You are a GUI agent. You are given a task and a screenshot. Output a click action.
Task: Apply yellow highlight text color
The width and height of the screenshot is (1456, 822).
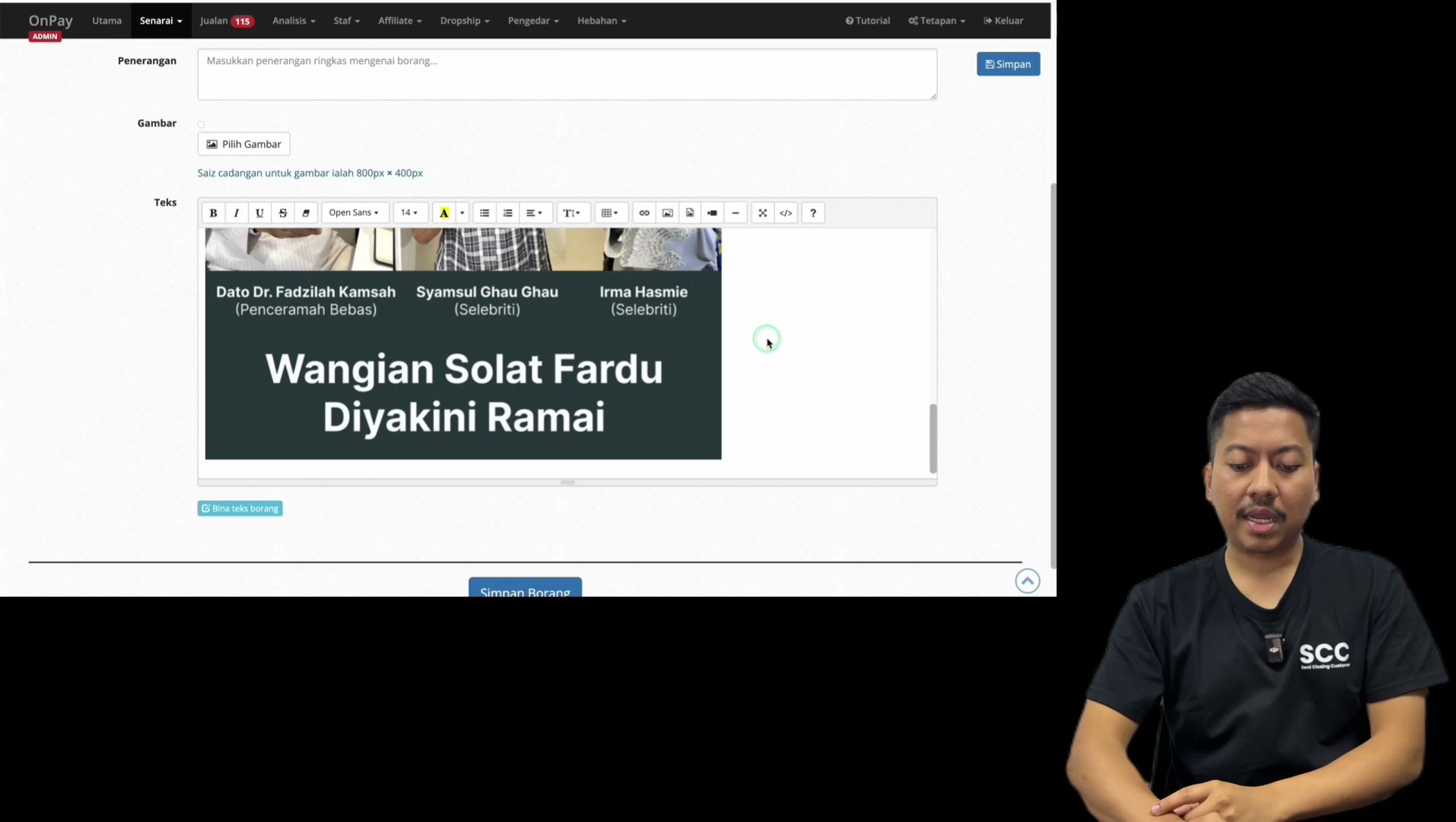coord(444,213)
